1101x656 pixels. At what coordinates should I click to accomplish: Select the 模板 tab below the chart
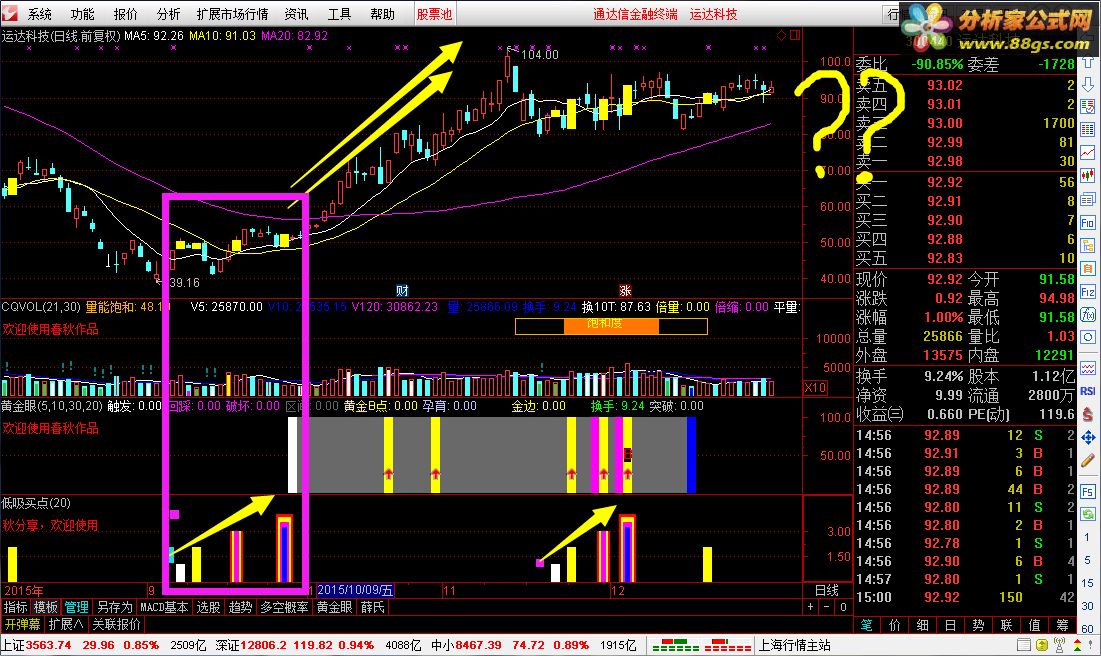pos(46,607)
